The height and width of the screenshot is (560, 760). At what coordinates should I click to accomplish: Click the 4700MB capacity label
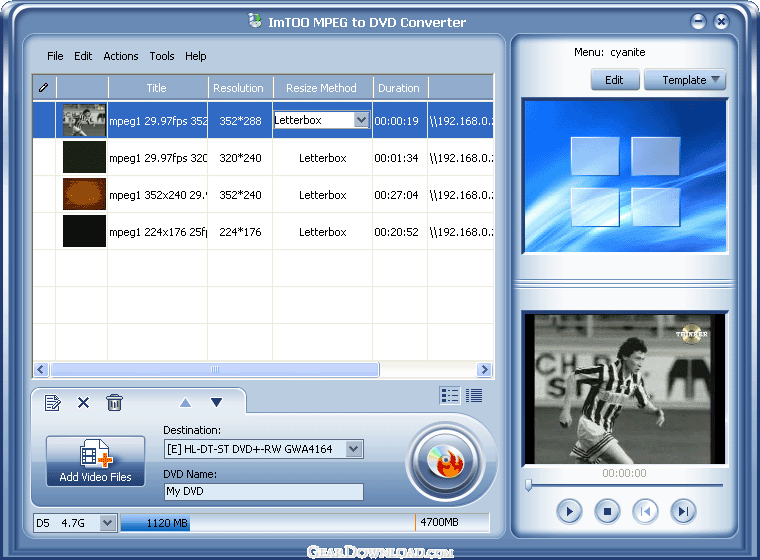(439, 522)
